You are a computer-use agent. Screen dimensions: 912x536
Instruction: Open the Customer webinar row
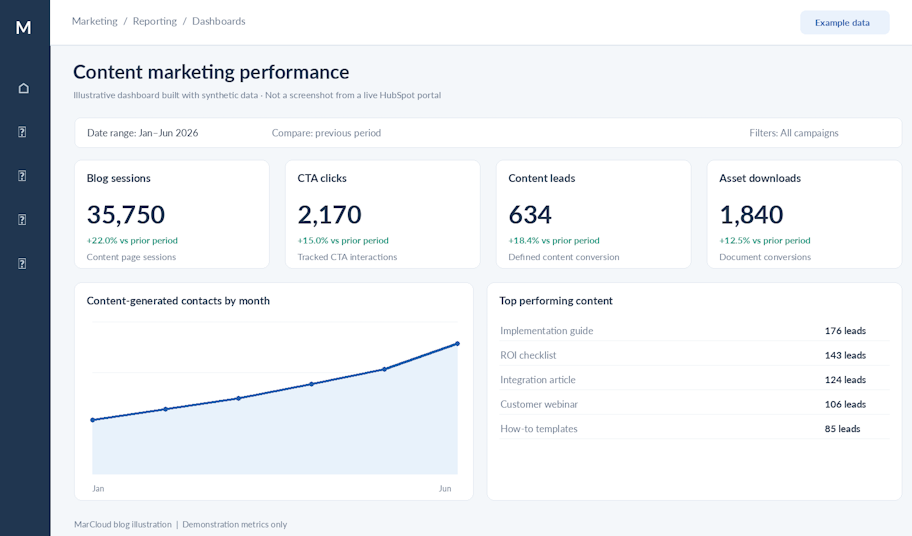[694, 404]
